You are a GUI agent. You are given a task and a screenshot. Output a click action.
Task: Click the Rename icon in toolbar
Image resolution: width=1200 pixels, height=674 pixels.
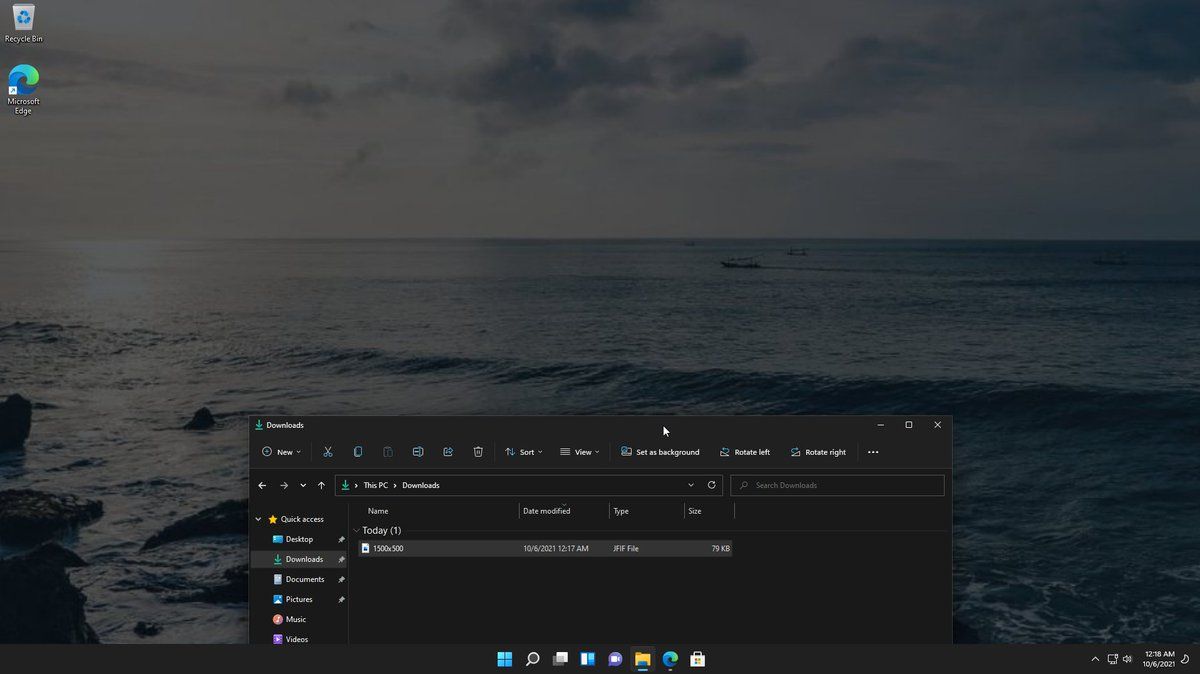point(418,452)
